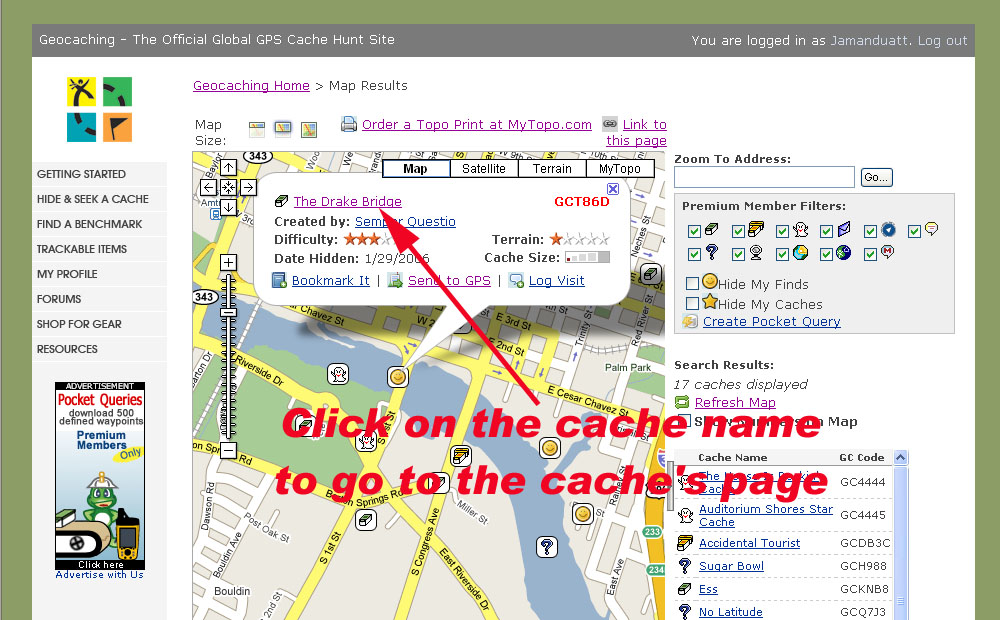The width and height of the screenshot is (1000, 620).
Task: Open the Trackable Items menu item
Action: click(99, 249)
